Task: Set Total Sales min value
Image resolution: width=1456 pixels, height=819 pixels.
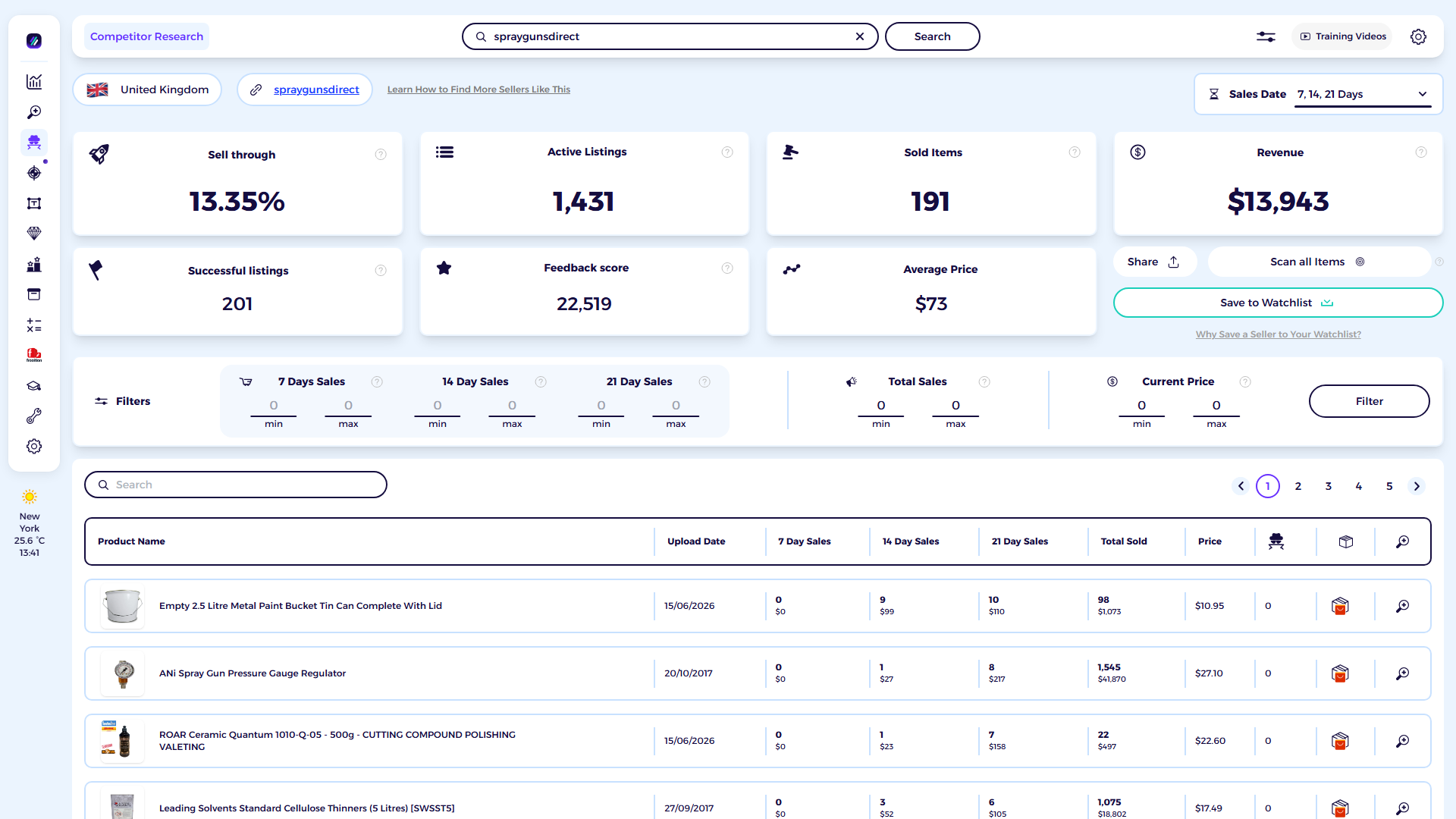Action: [881, 406]
